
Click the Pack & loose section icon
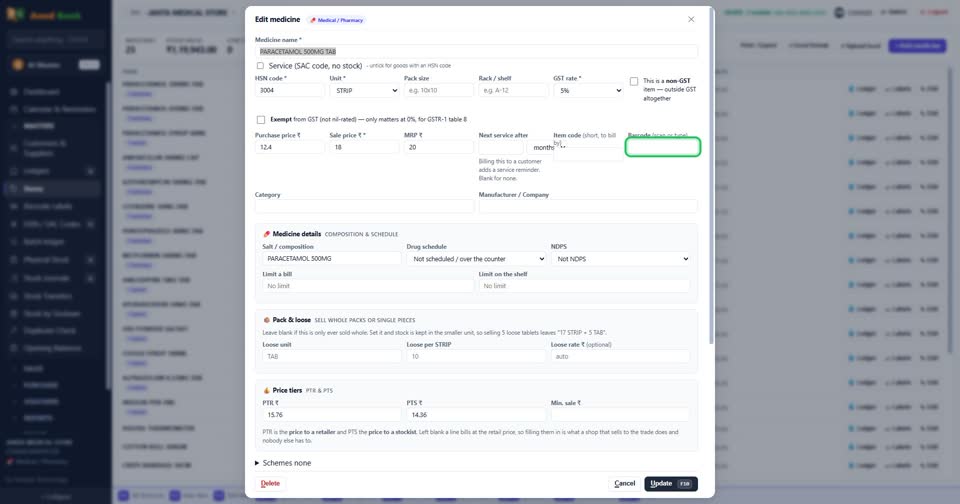click(x=266, y=320)
